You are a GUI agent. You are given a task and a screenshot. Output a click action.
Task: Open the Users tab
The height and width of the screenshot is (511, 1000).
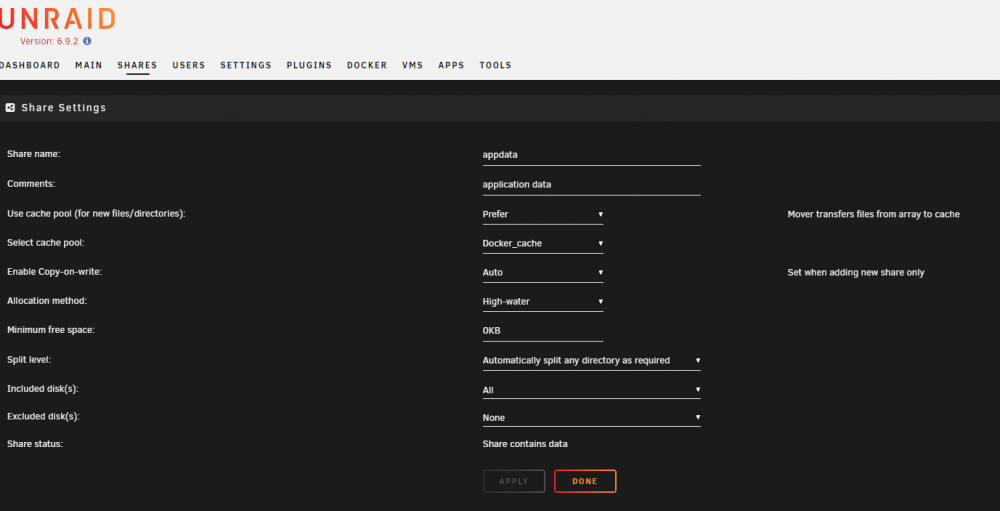click(189, 65)
